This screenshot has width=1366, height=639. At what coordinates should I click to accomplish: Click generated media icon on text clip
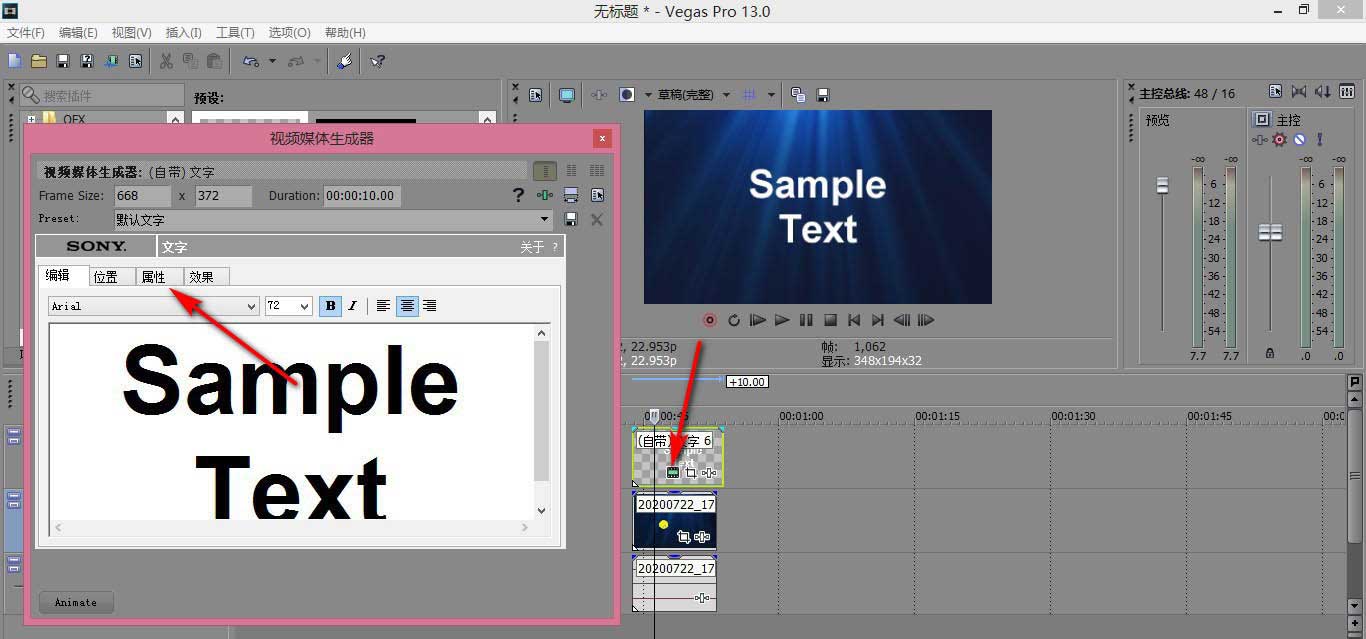click(x=672, y=472)
